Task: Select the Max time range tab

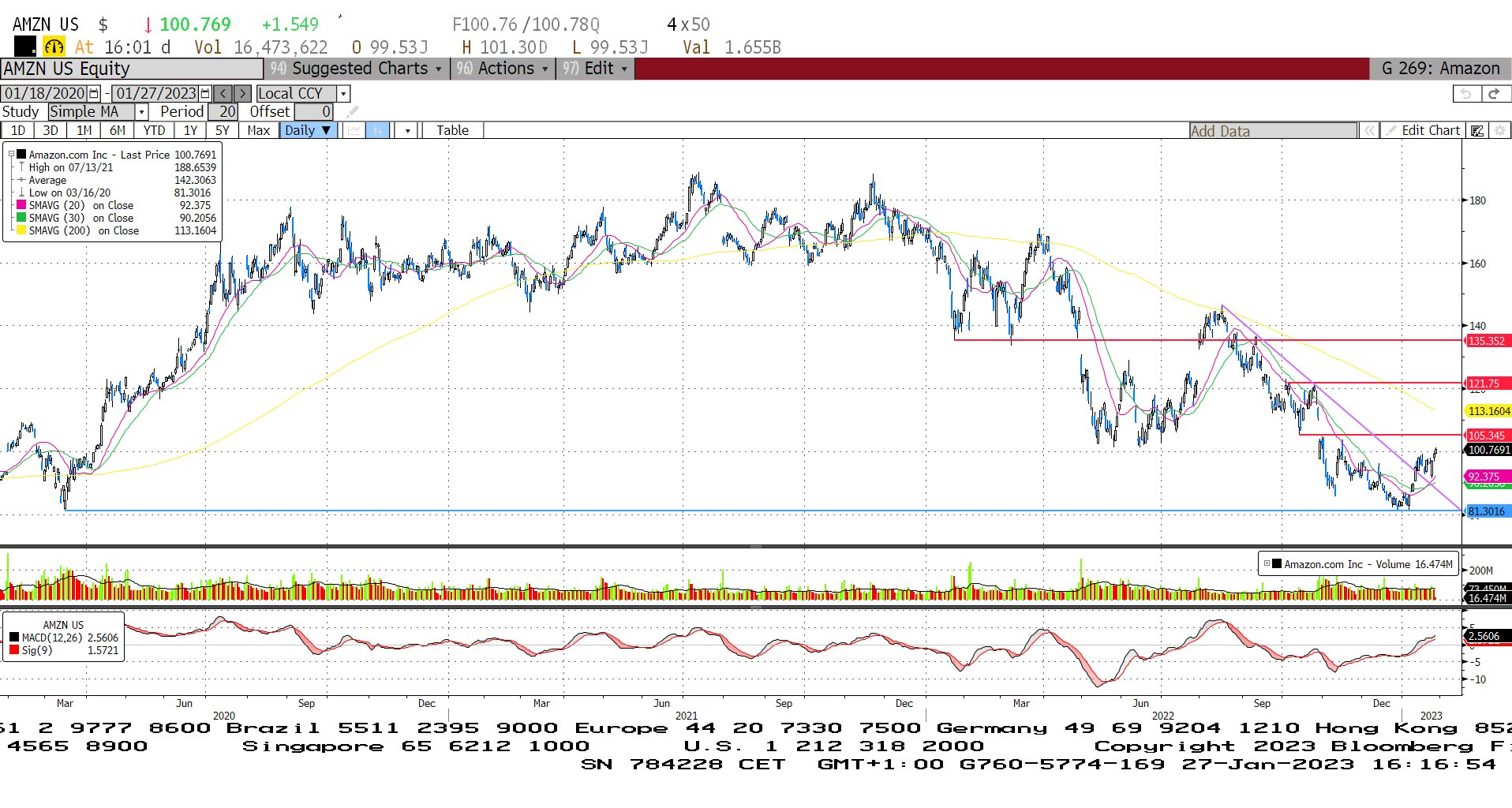Action: (x=258, y=130)
